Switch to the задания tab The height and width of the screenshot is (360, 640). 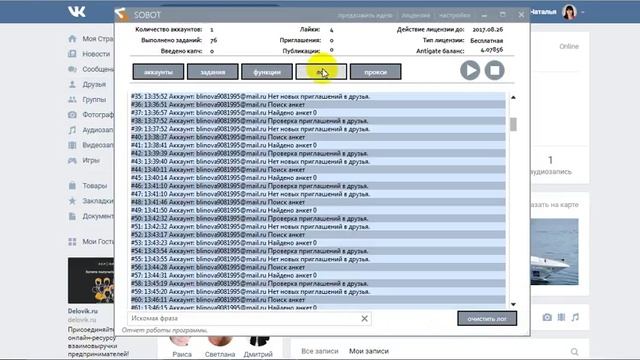(x=213, y=72)
